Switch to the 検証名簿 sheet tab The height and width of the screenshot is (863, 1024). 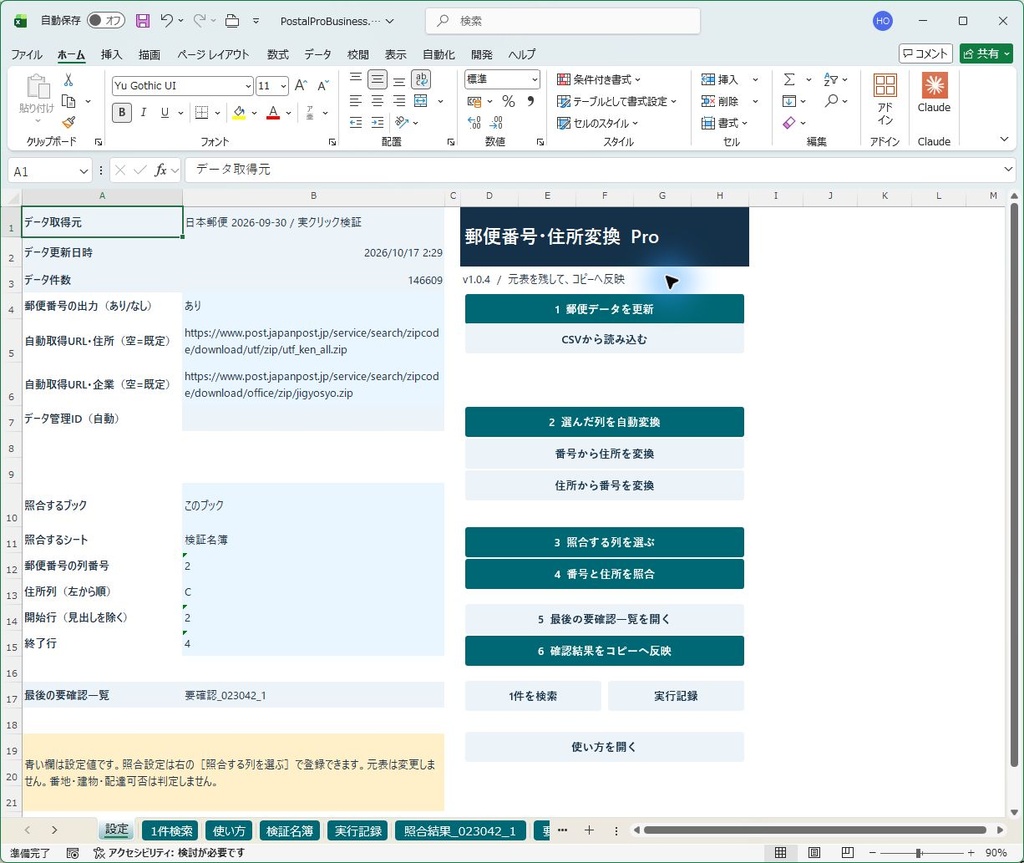[x=289, y=831]
